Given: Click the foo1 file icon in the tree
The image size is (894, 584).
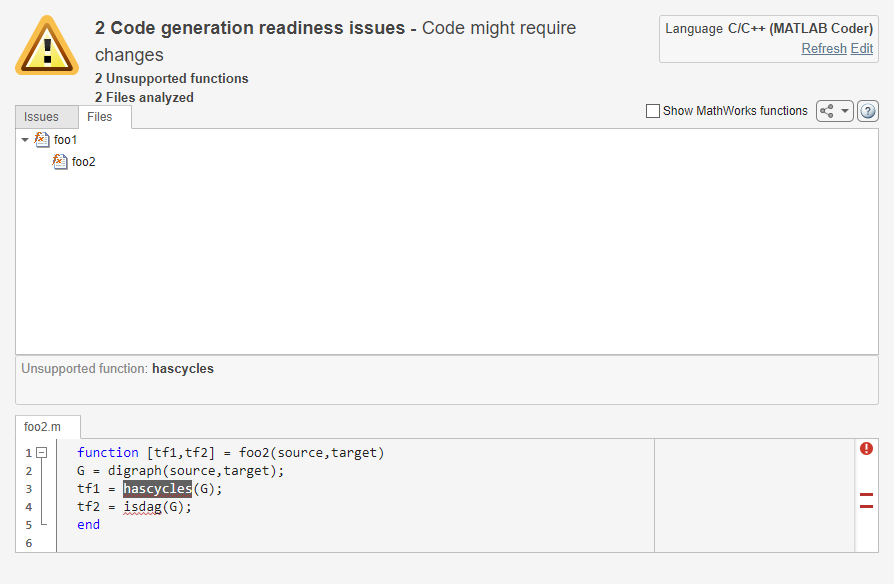Looking at the screenshot, I should tap(41, 140).
